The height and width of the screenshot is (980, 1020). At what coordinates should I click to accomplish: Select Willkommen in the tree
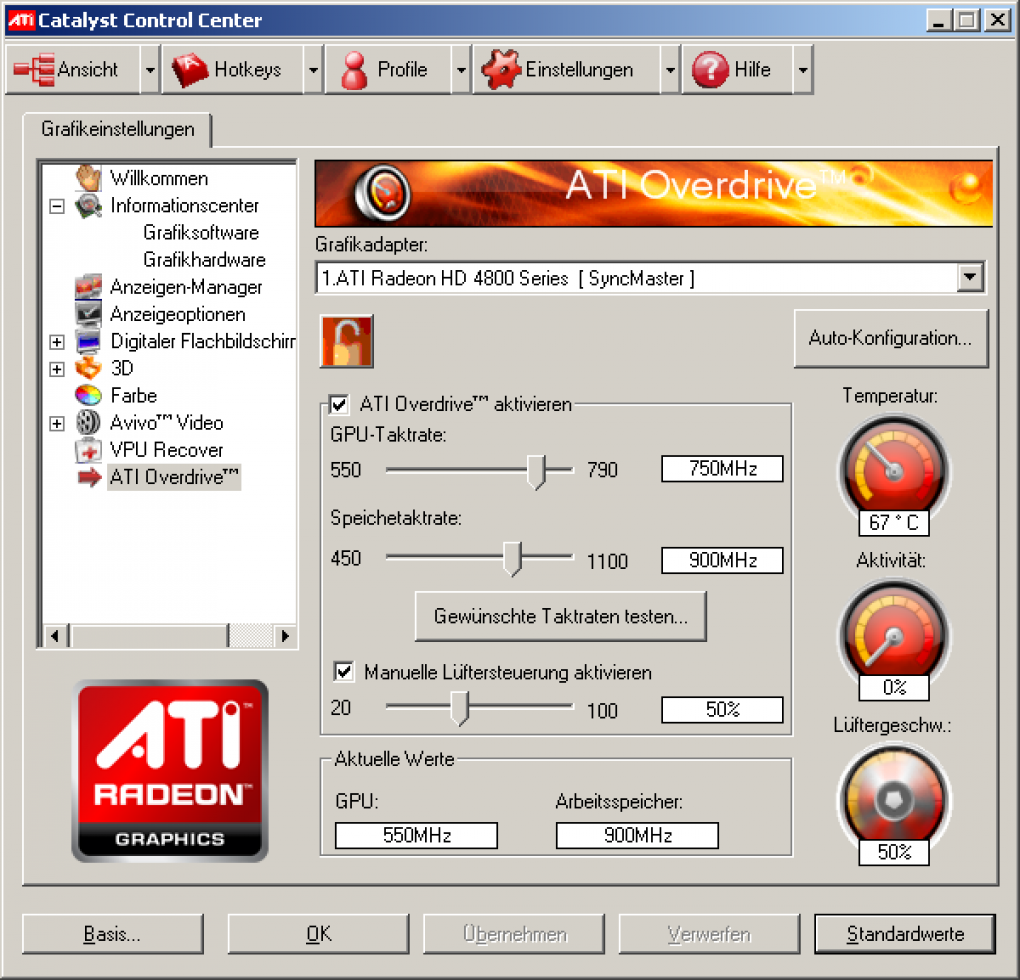(159, 178)
